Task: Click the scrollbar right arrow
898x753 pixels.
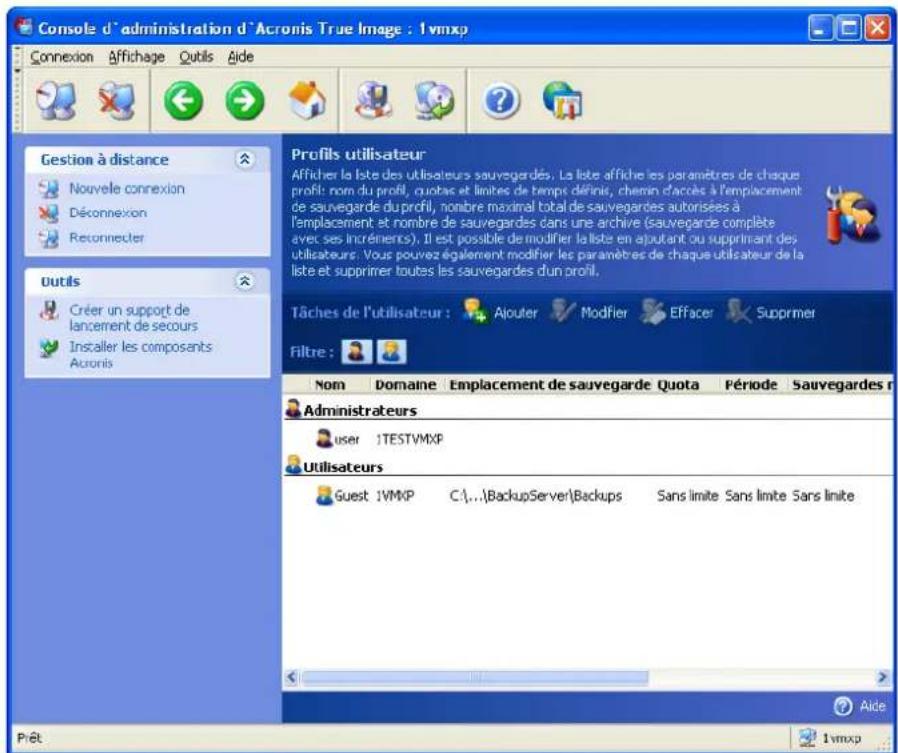Action: pos(883,677)
